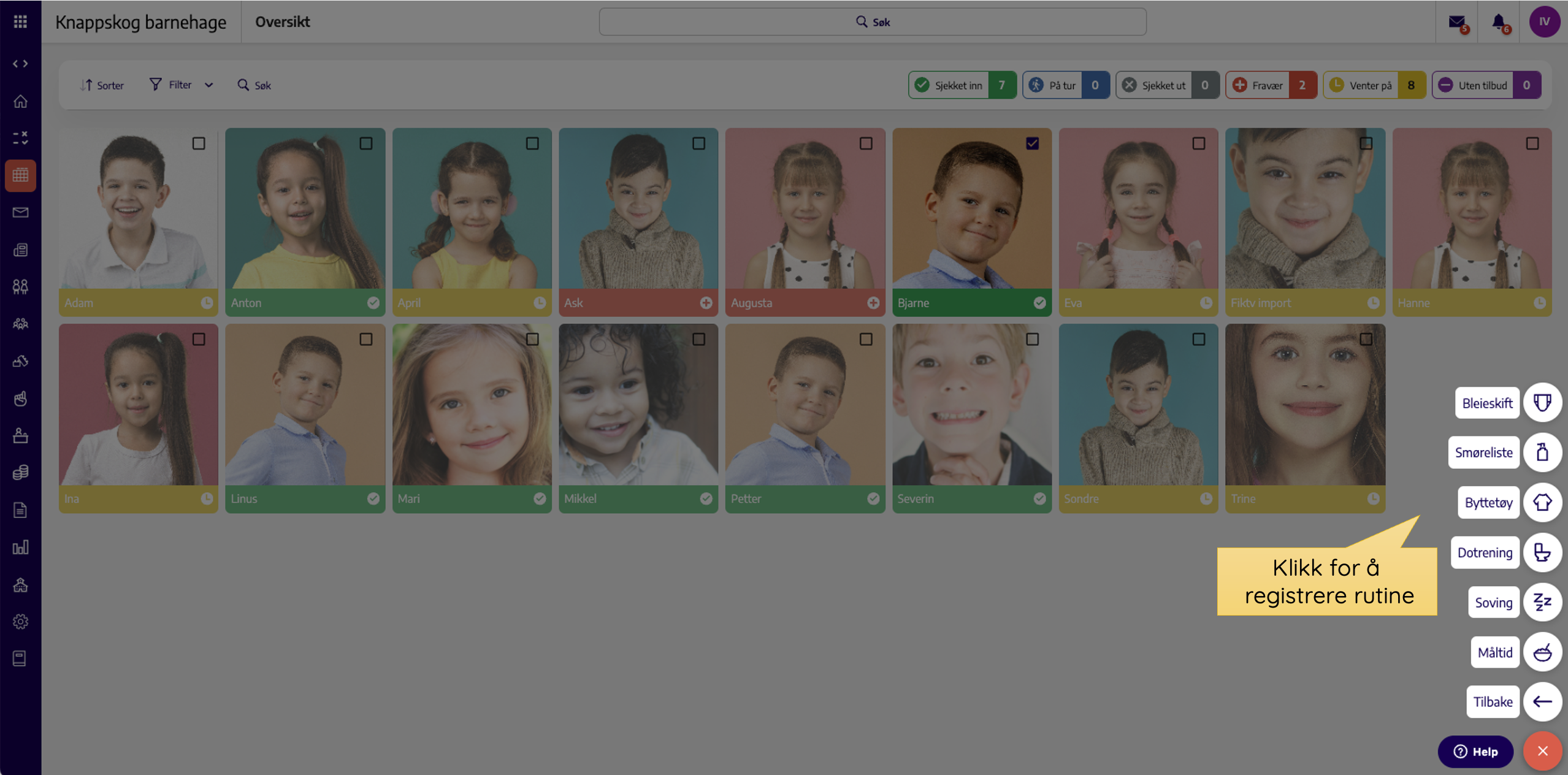Click the Hanne name label
This screenshot has height=775, width=1568.
click(x=1413, y=303)
